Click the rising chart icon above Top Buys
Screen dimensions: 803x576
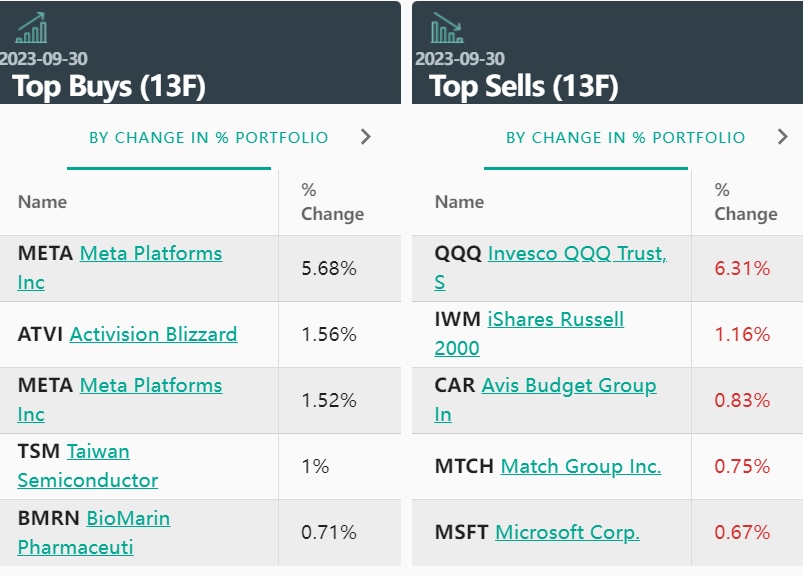[x=31, y=28]
